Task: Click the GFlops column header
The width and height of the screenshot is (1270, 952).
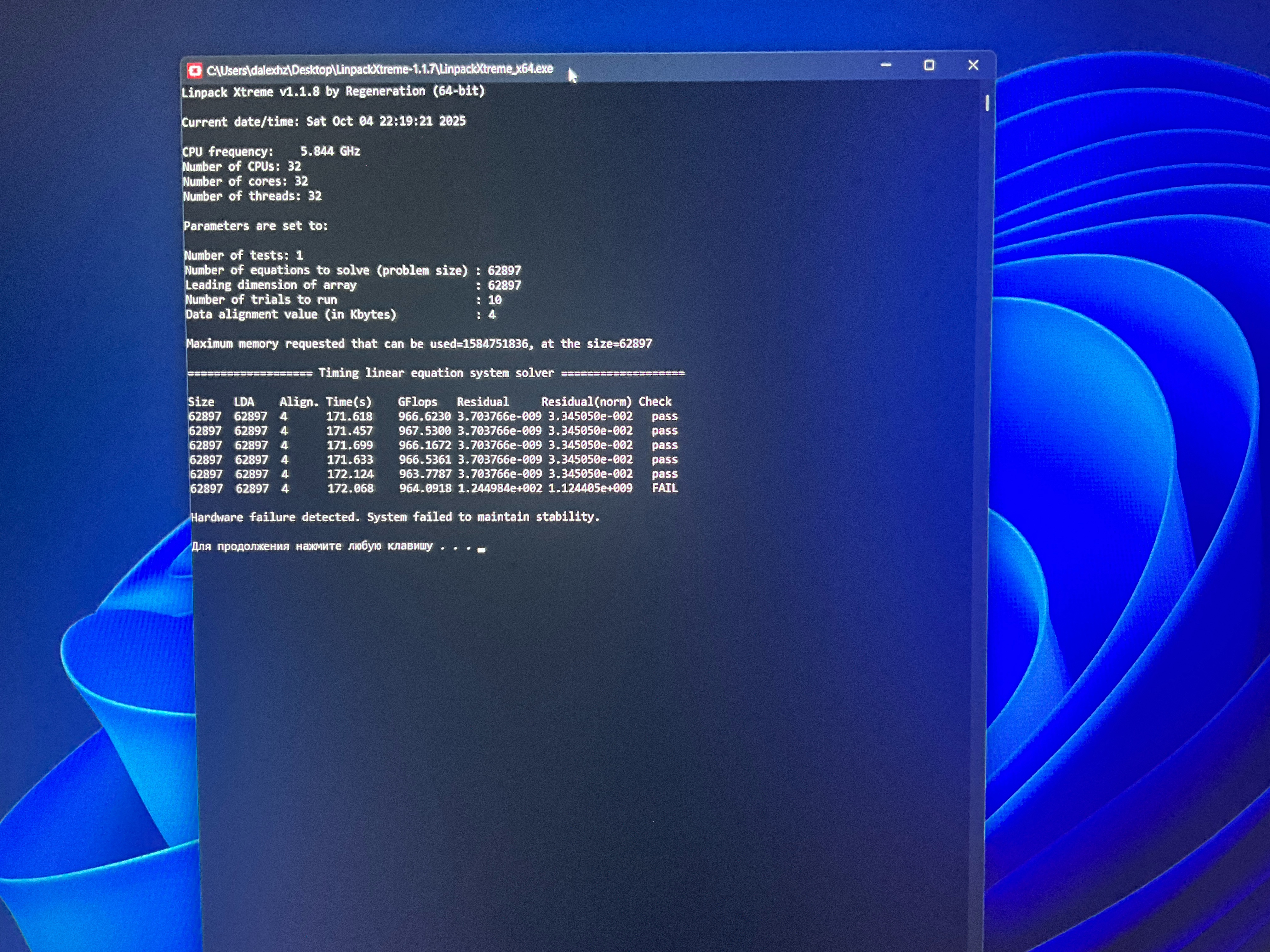Action: click(417, 402)
